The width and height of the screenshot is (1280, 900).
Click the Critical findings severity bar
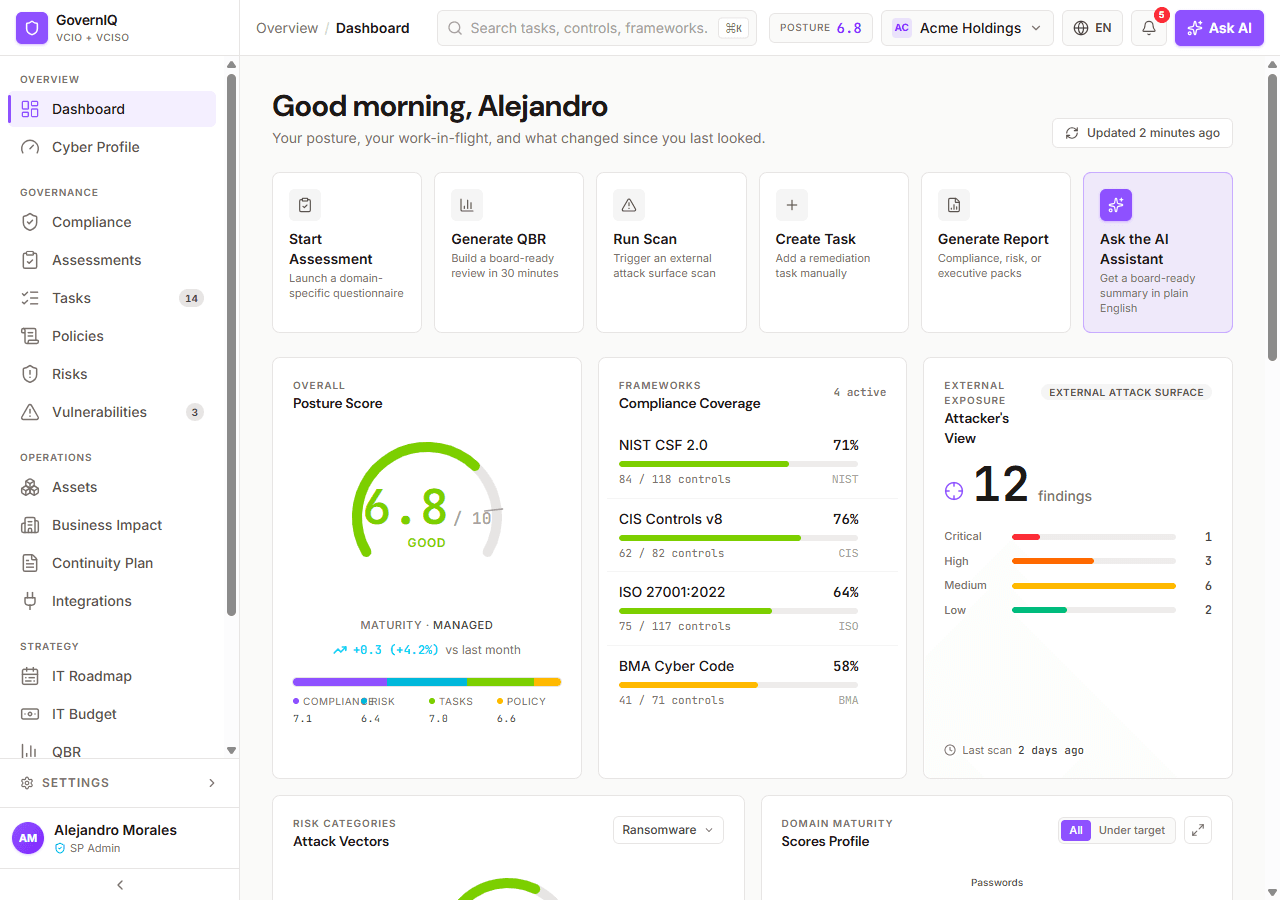pos(1094,537)
